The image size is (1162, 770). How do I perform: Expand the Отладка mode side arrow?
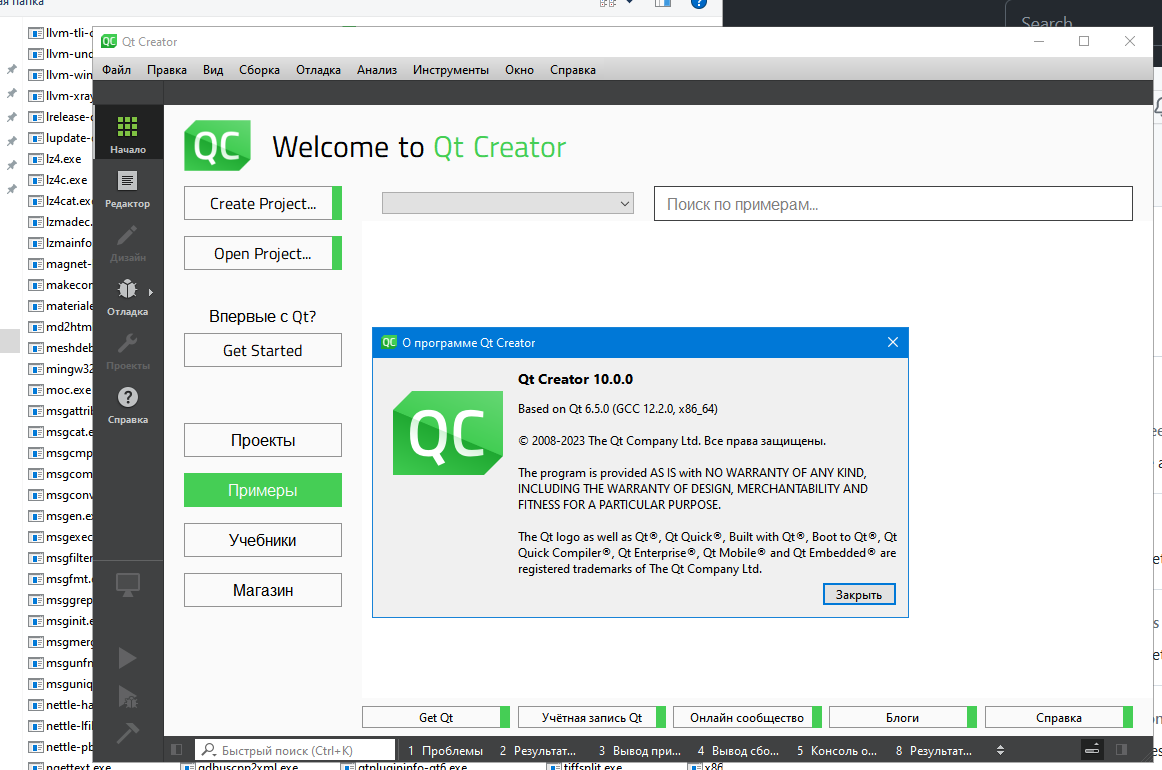pyautogui.click(x=150, y=292)
